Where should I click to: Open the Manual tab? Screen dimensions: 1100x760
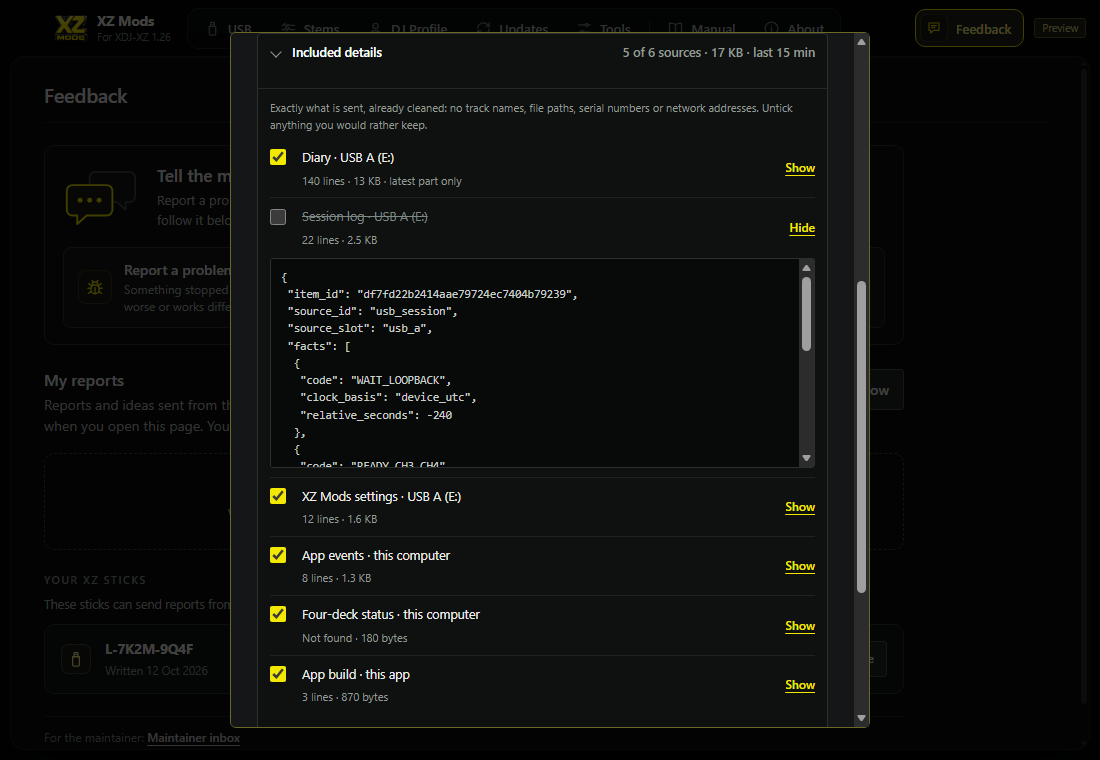point(702,29)
